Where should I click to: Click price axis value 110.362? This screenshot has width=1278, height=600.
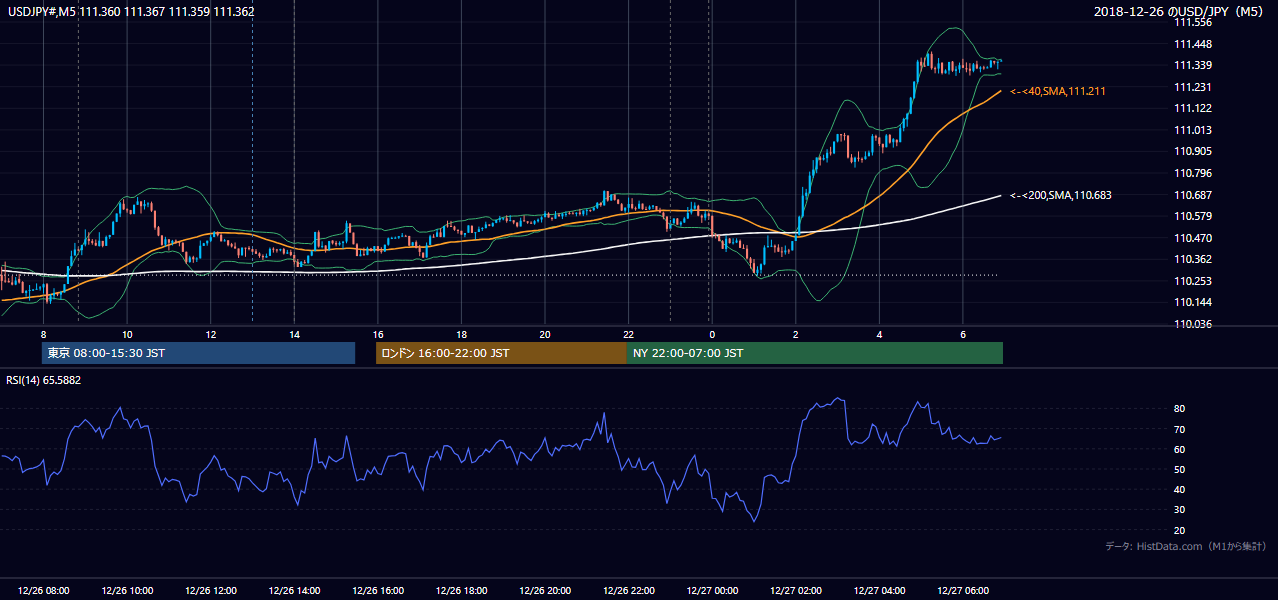1193,259
